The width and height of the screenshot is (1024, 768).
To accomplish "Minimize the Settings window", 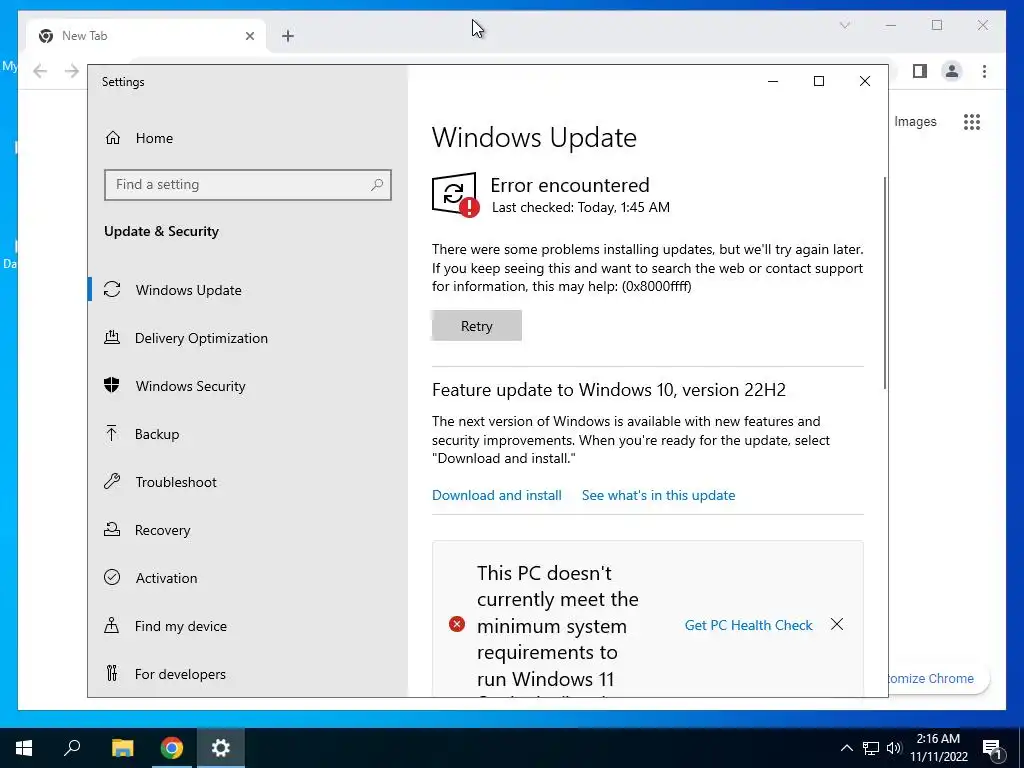I will 773,81.
